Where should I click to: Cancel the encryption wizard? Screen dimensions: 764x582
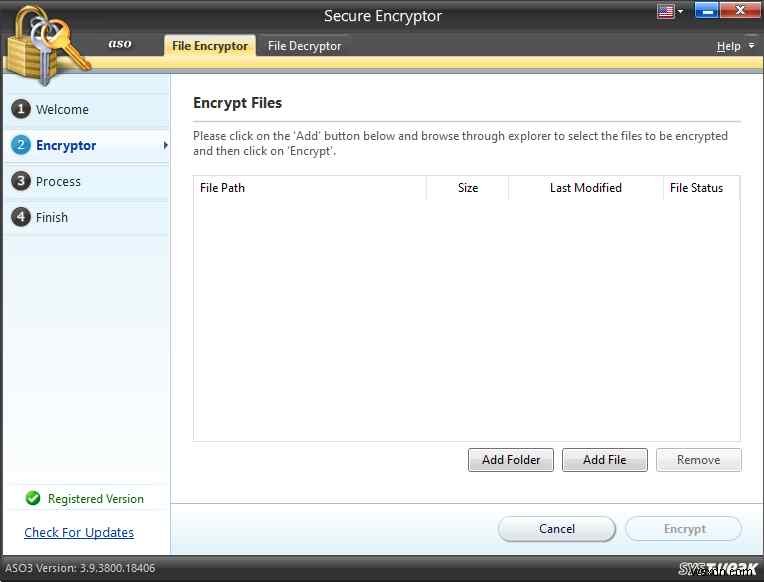click(x=557, y=529)
